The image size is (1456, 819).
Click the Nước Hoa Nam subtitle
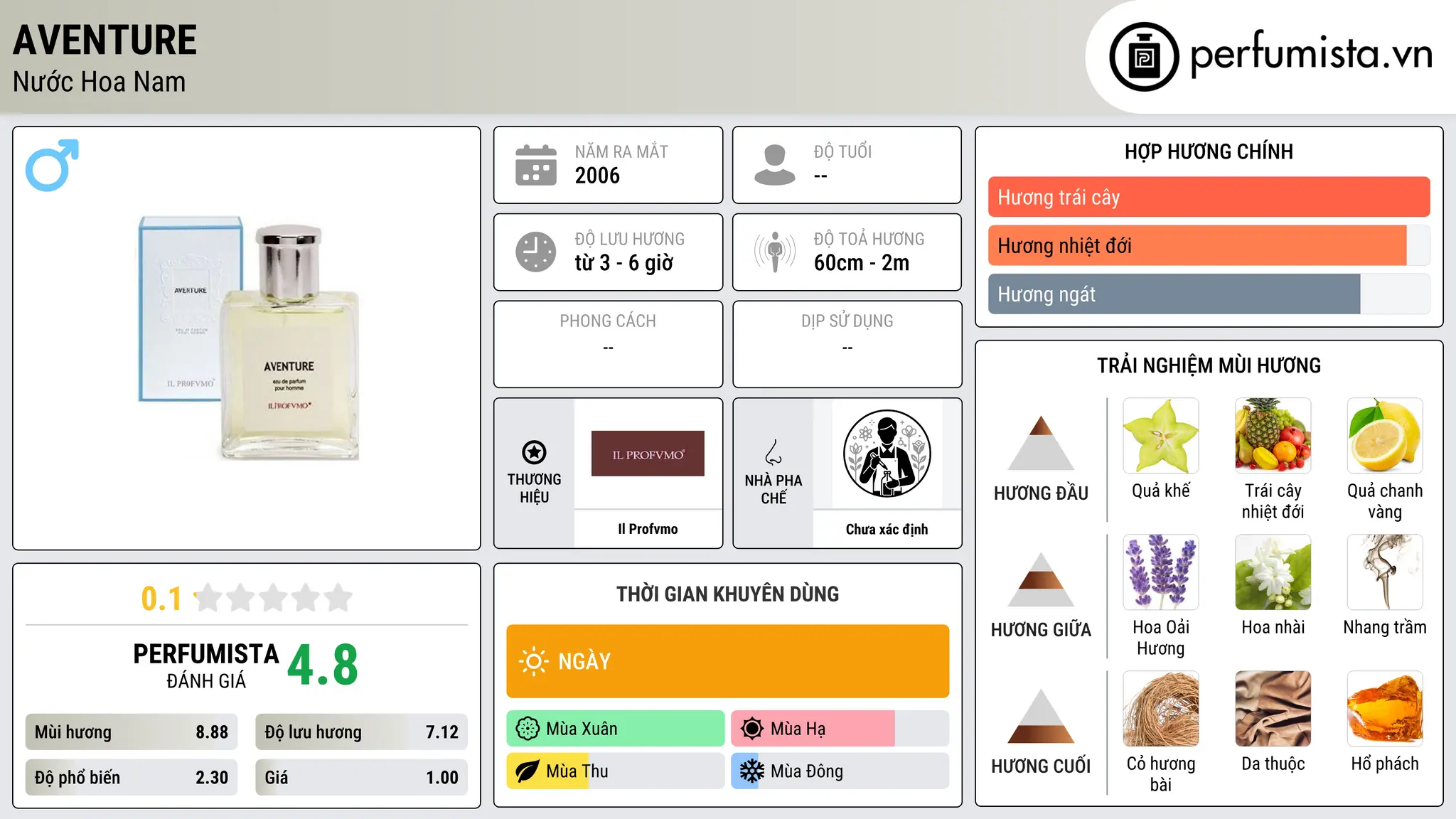[99, 82]
